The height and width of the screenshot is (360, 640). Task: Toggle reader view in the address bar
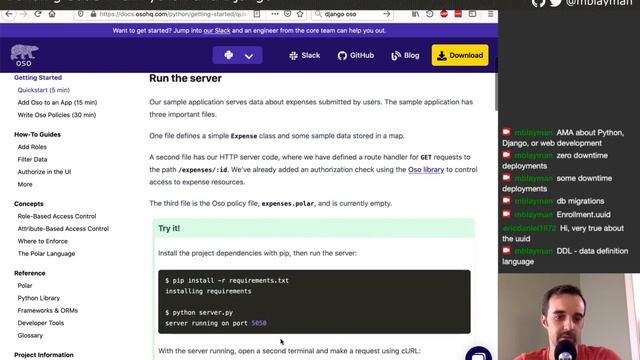(257, 14)
